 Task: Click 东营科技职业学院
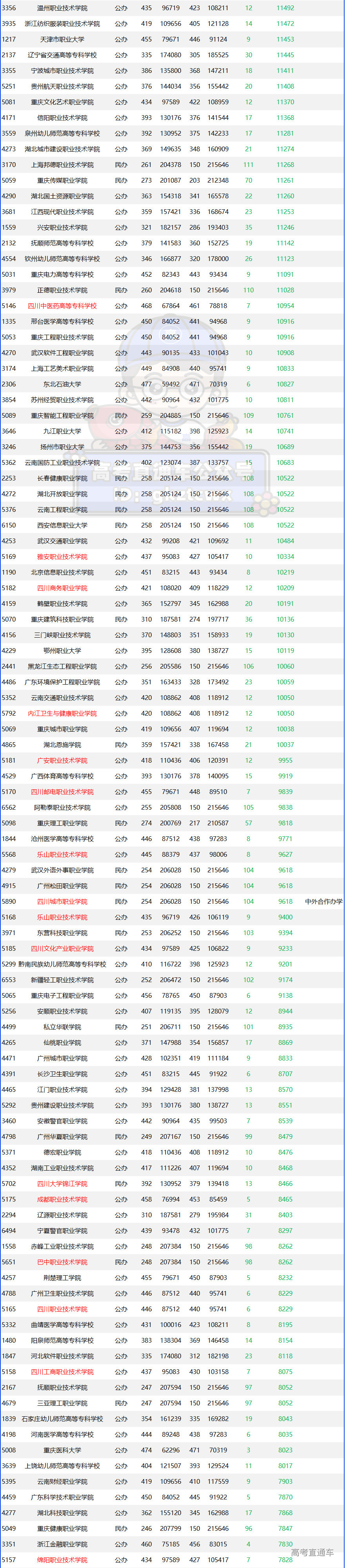[x=62, y=933]
